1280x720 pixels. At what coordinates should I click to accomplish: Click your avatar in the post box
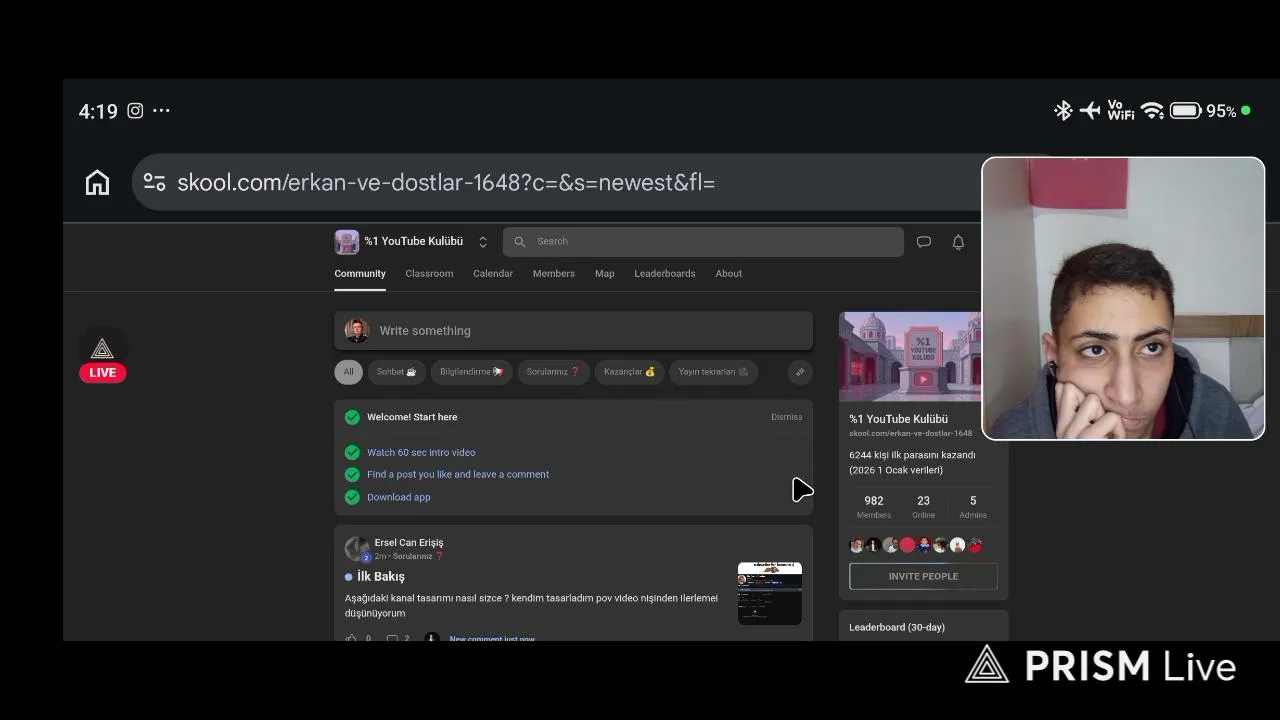click(x=357, y=331)
